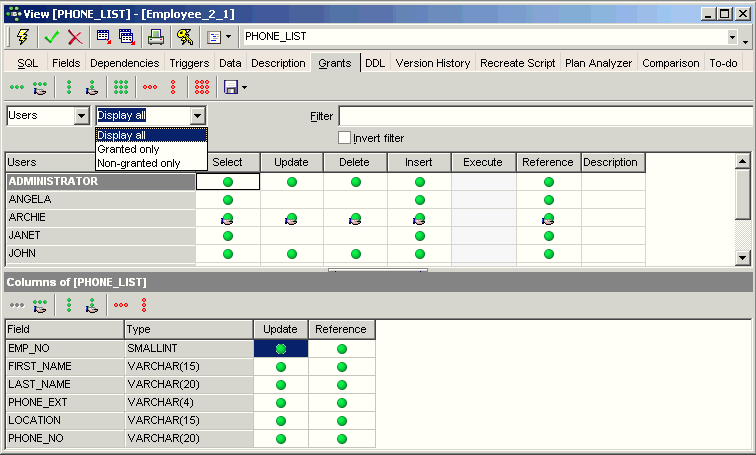Image resolution: width=756 pixels, height=455 pixels.
Task: Click the horizontal red dots icon in the Grants toolbar
Action: (150, 87)
